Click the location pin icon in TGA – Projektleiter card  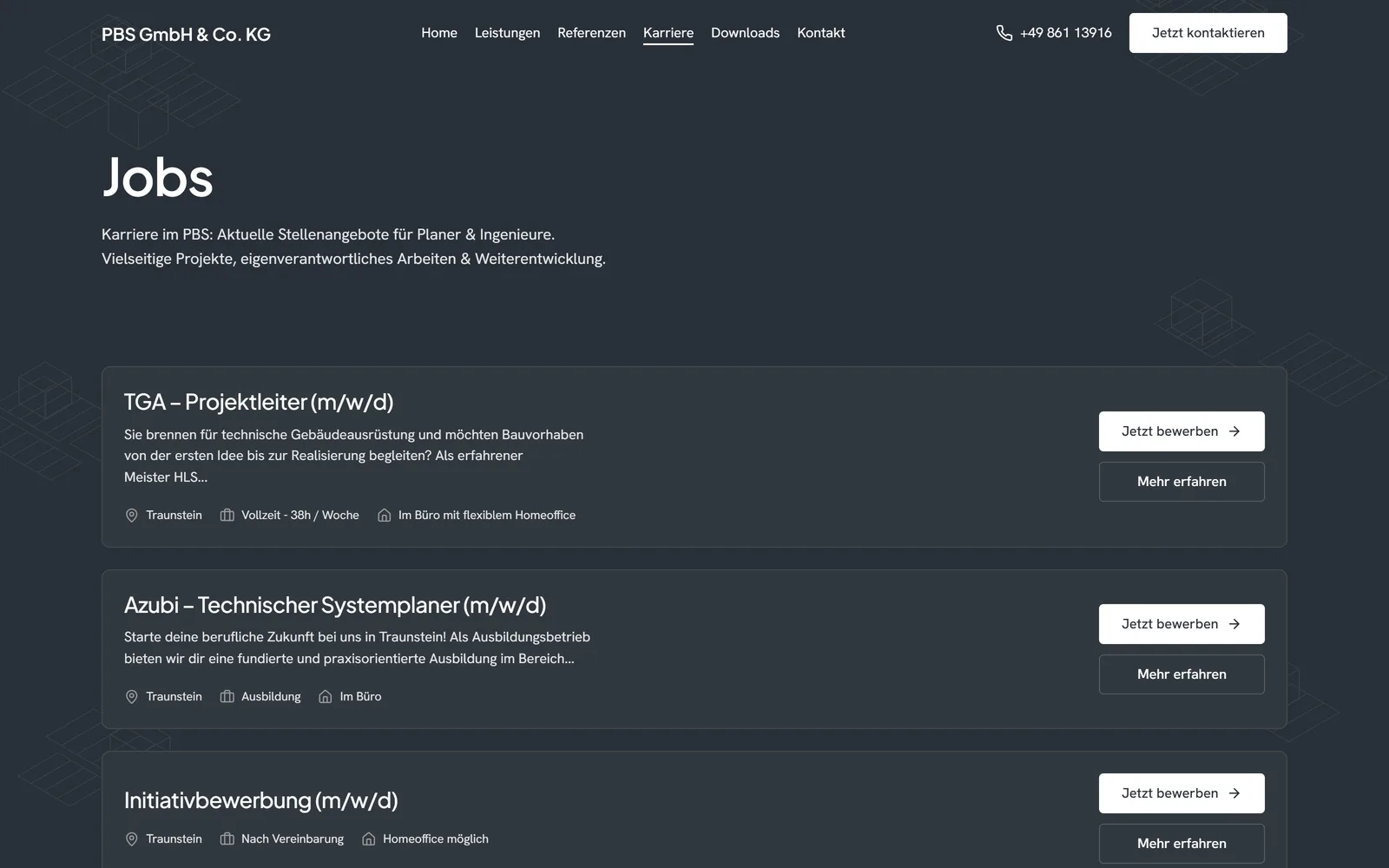(132, 516)
